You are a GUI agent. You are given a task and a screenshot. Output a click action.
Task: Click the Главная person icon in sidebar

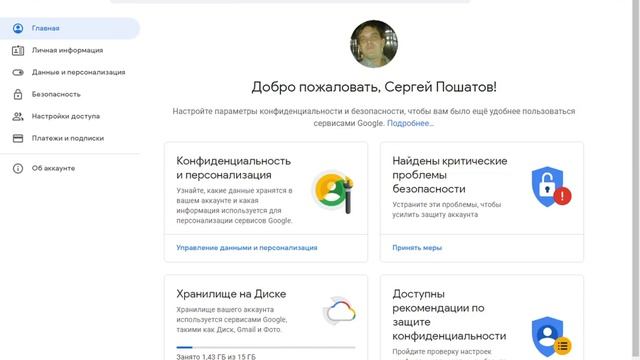tap(18, 28)
